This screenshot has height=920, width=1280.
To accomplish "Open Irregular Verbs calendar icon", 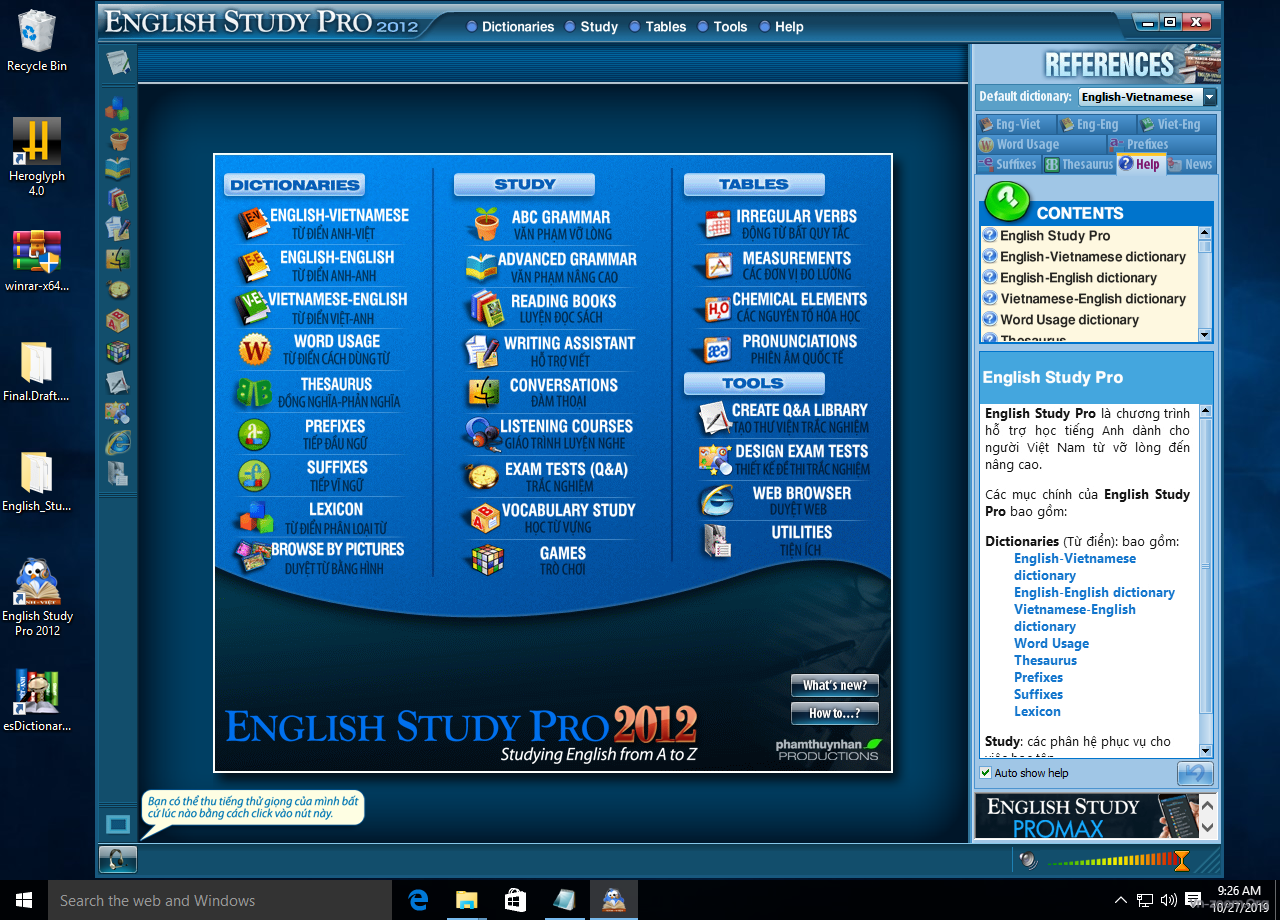I will click(717, 224).
